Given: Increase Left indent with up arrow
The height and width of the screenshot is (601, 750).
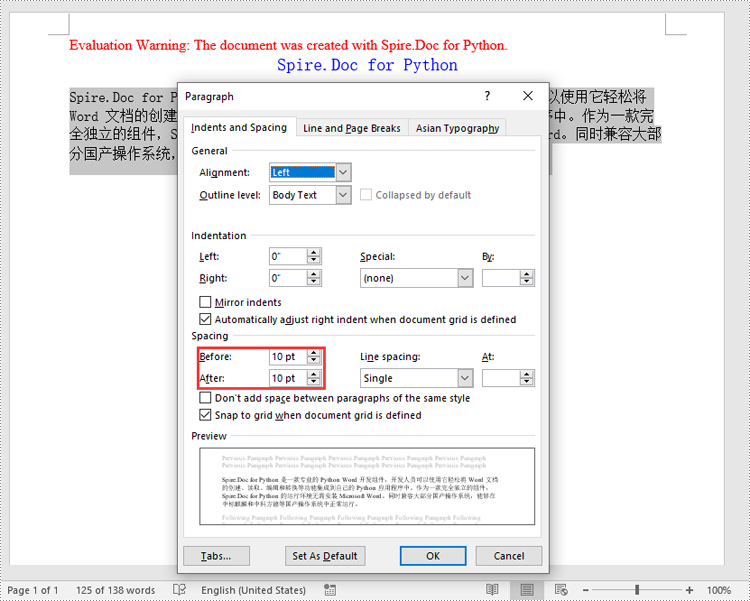Looking at the screenshot, I should pyautogui.click(x=314, y=252).
